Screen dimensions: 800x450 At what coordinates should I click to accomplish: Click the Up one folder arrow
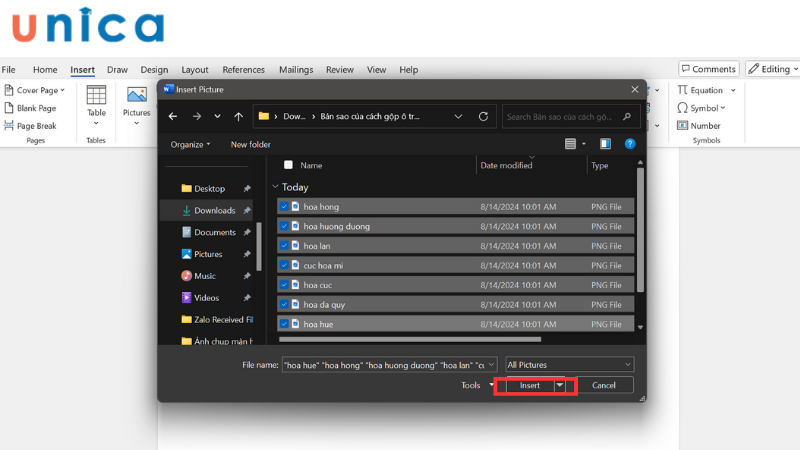point(238,116)
